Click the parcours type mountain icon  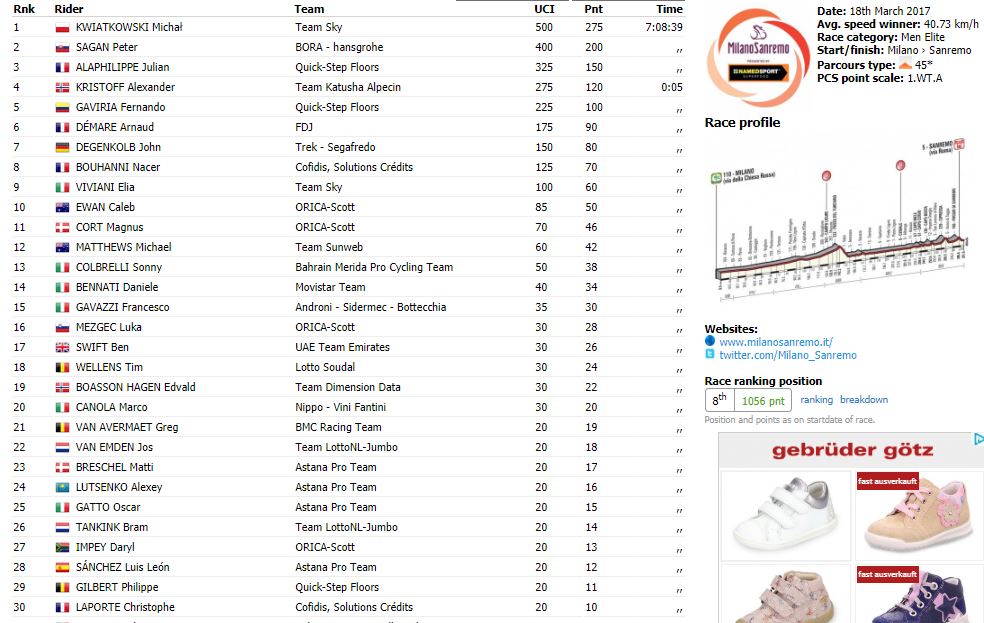[x=905, y=65]
